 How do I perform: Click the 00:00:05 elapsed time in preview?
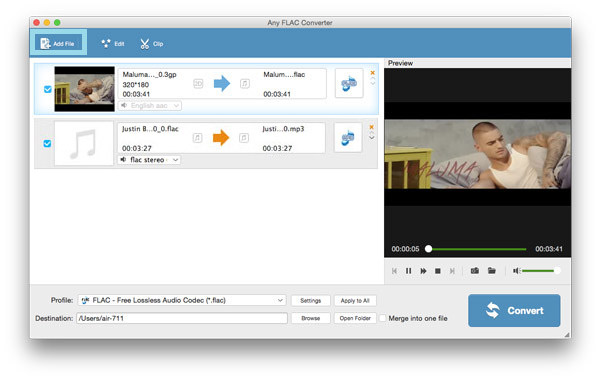405,249
